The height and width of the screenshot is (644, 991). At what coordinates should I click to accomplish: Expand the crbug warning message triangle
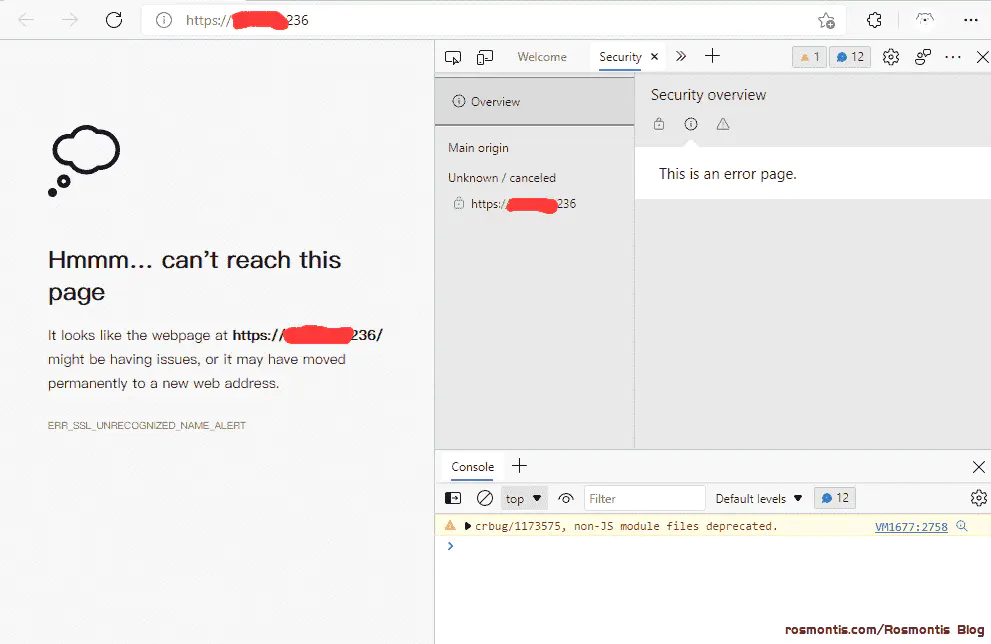coord(468,526)
